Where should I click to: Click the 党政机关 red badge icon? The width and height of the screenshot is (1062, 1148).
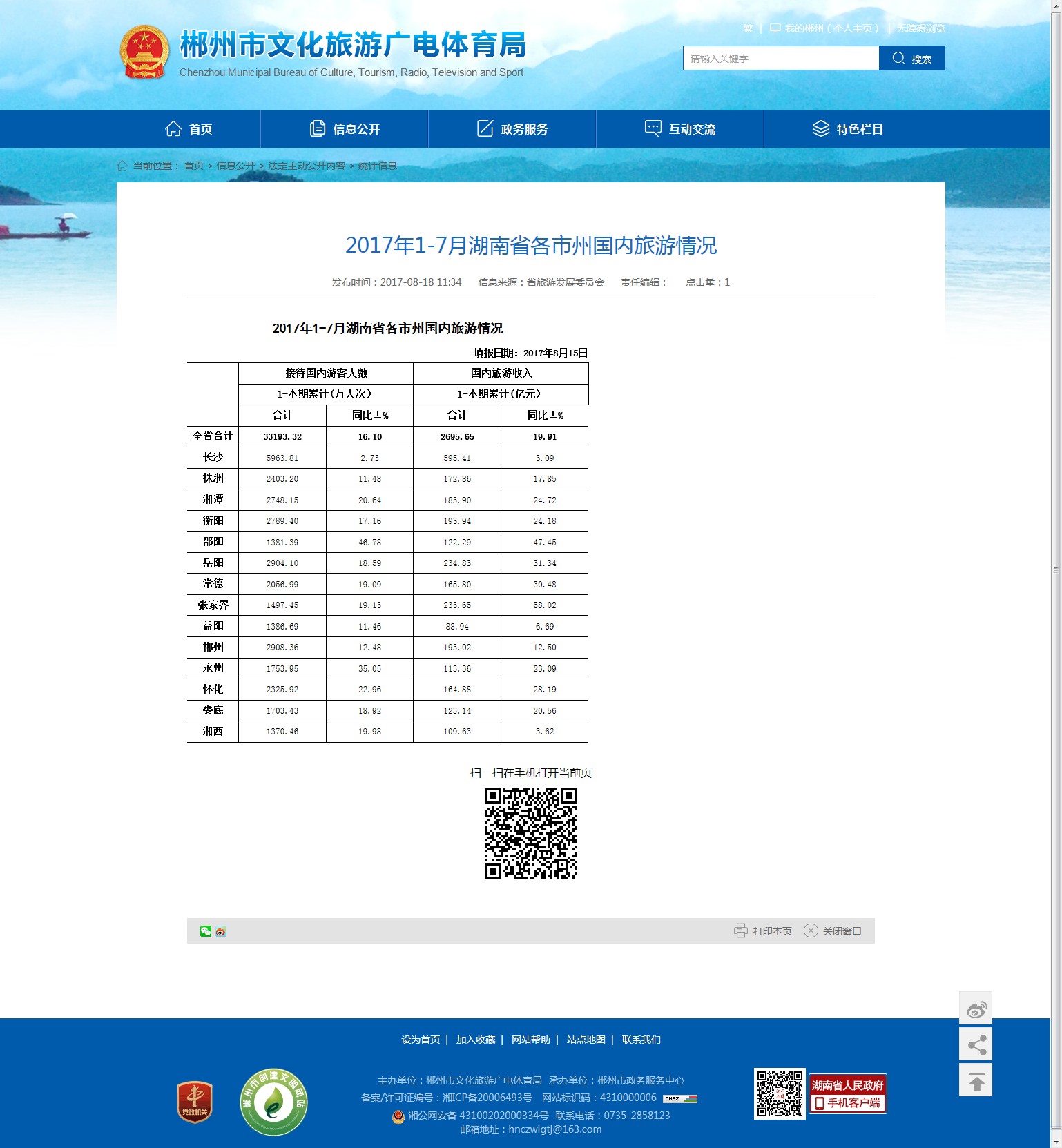[195, 1102]
